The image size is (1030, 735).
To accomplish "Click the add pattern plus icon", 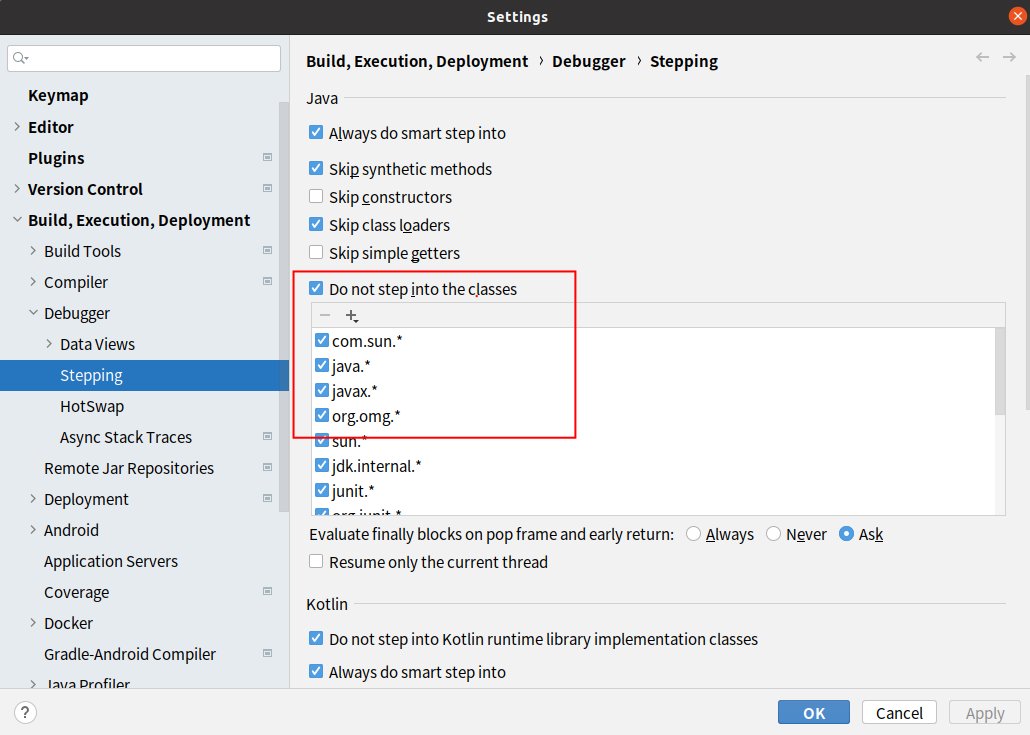I will [x=351, y=316].
